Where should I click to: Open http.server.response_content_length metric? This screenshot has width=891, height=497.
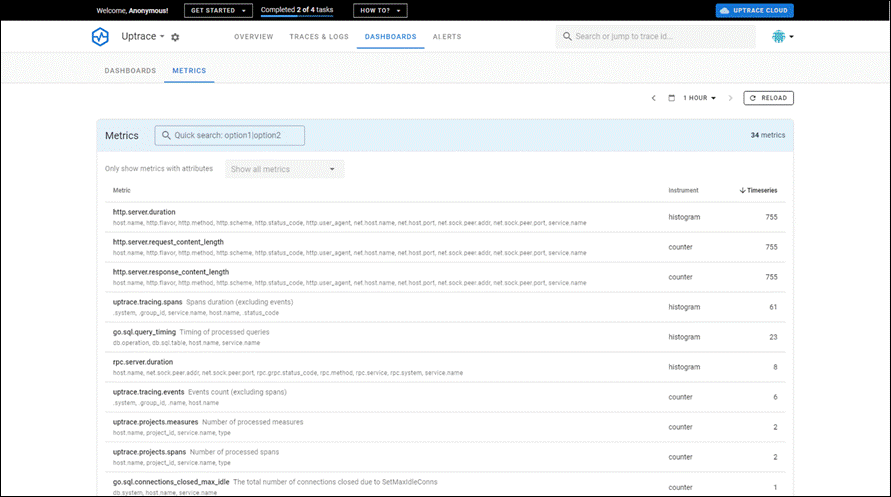click(170, 272)
